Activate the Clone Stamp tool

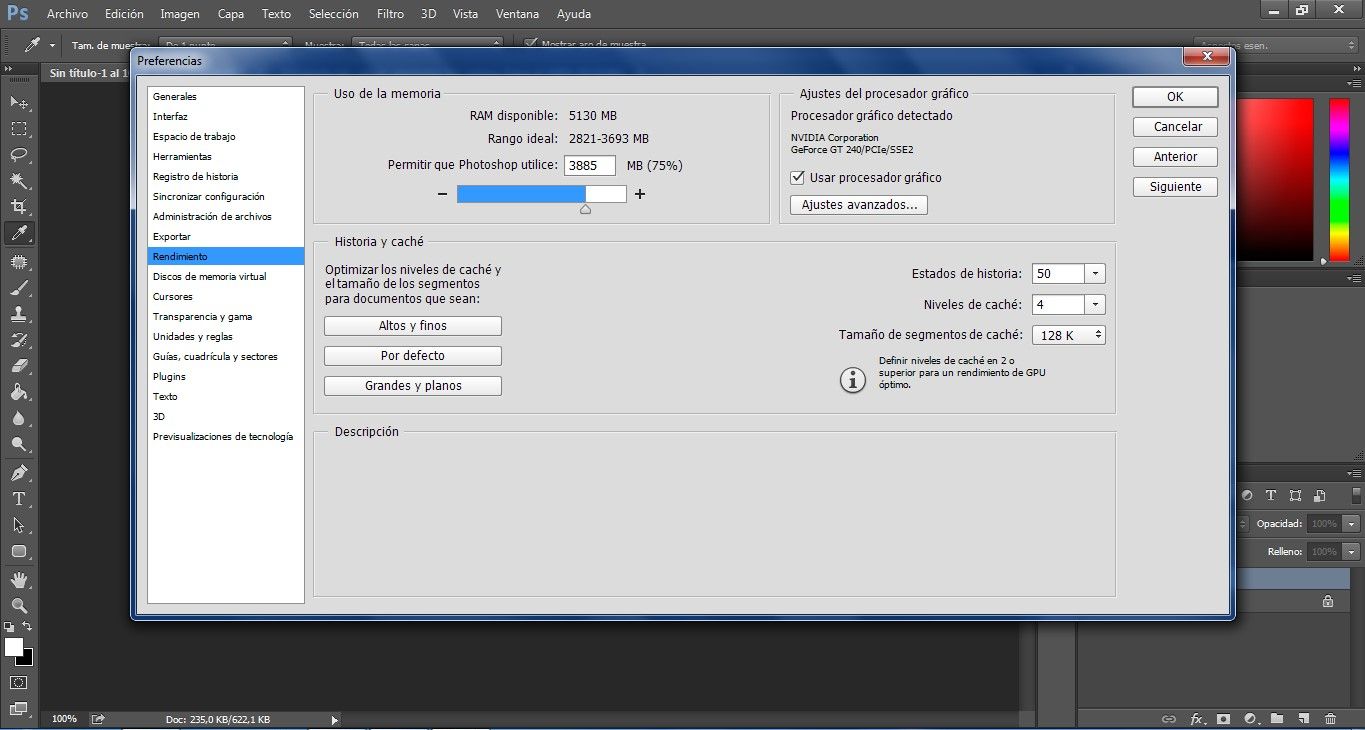[19, 314]
